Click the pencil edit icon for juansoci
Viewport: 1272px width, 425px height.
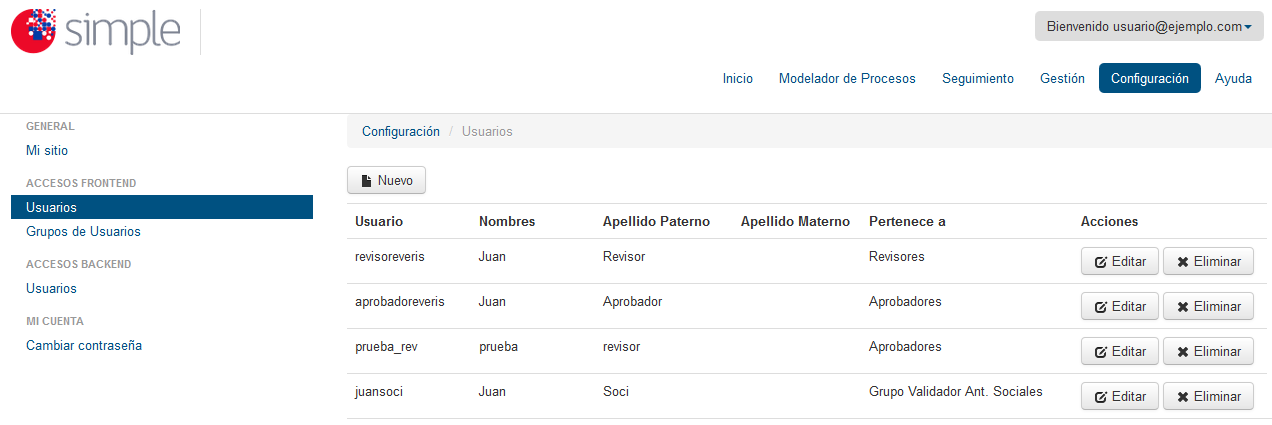coord(1101,397)
